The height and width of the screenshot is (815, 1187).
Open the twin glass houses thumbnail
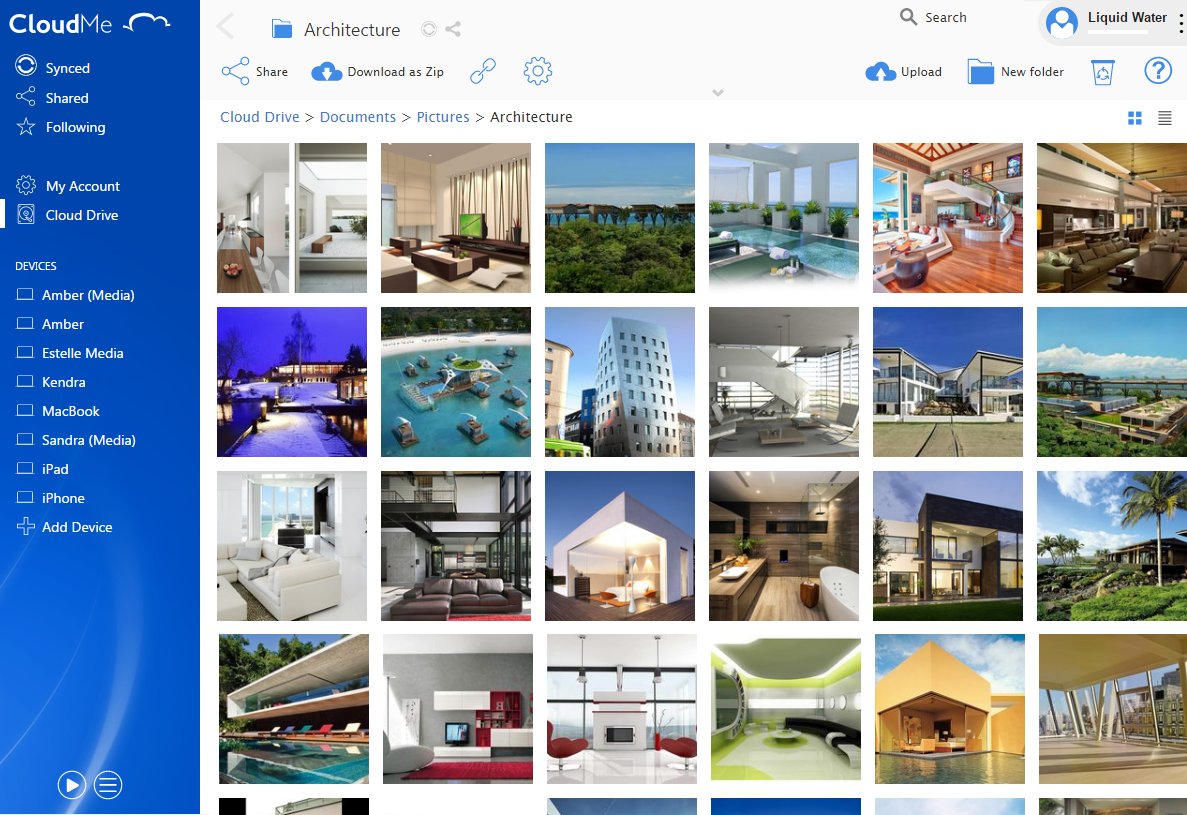tap(948, 382)
